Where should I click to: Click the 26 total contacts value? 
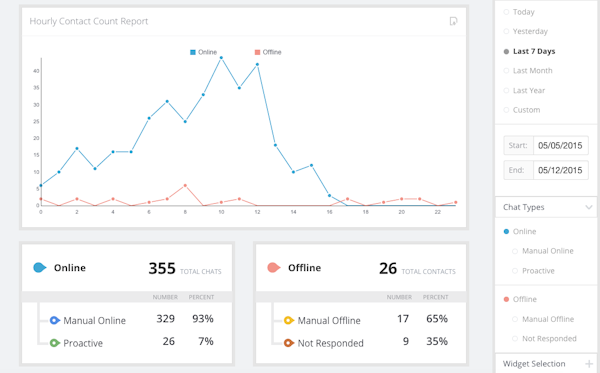[388, 268]
